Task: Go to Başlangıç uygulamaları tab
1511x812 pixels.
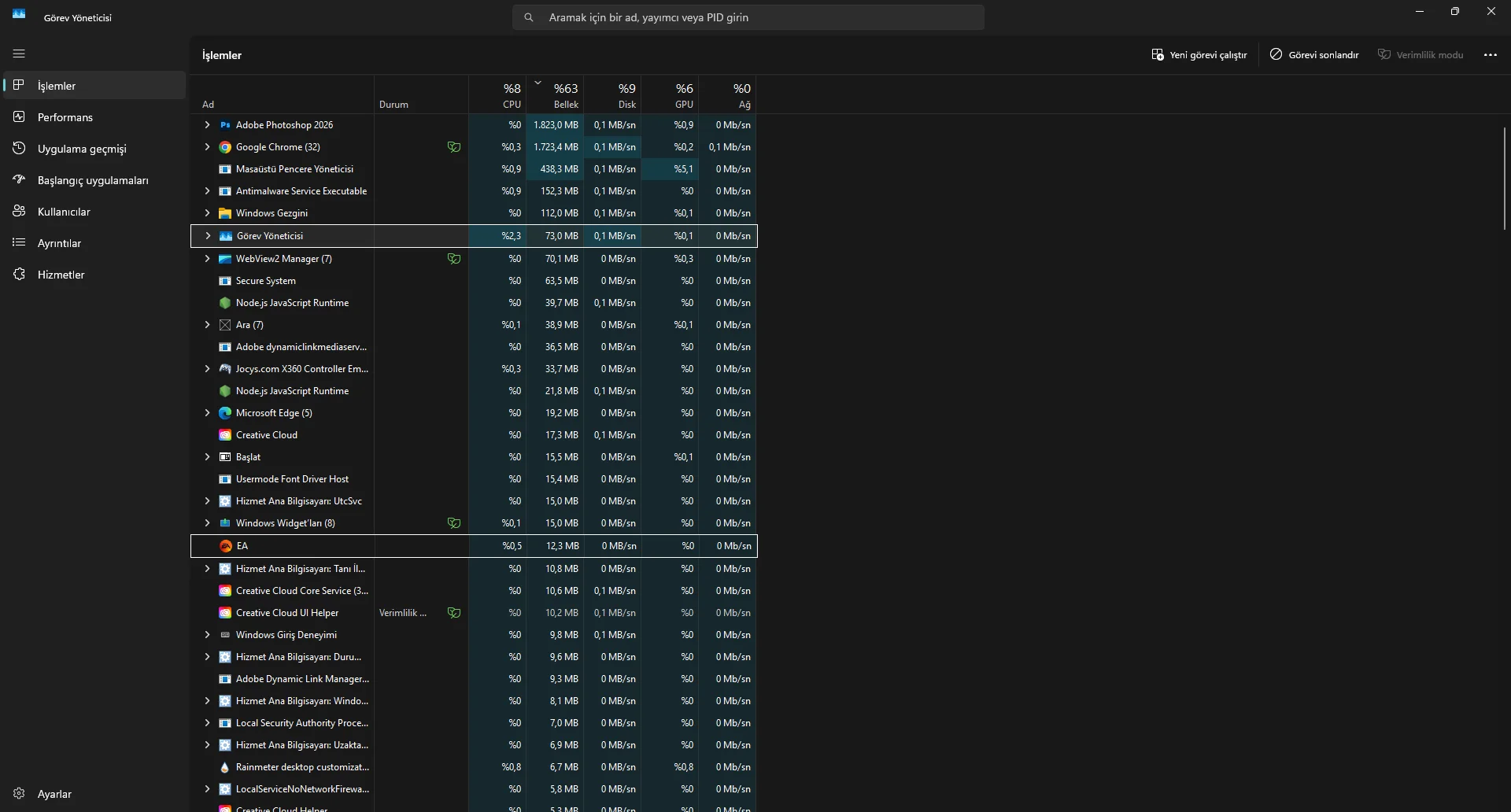Action: [94, 179]
